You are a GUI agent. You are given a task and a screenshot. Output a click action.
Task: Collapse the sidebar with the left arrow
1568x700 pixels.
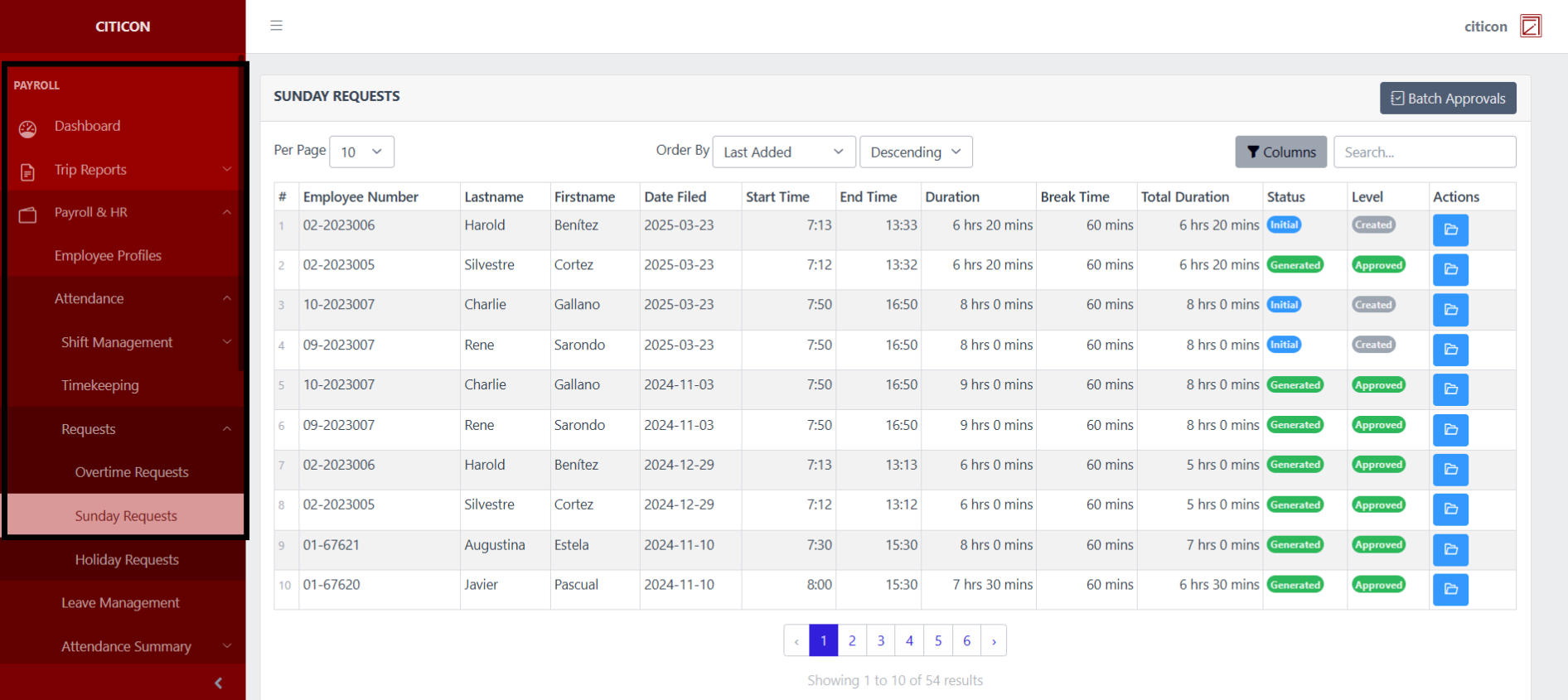click(x=218, y=683)
